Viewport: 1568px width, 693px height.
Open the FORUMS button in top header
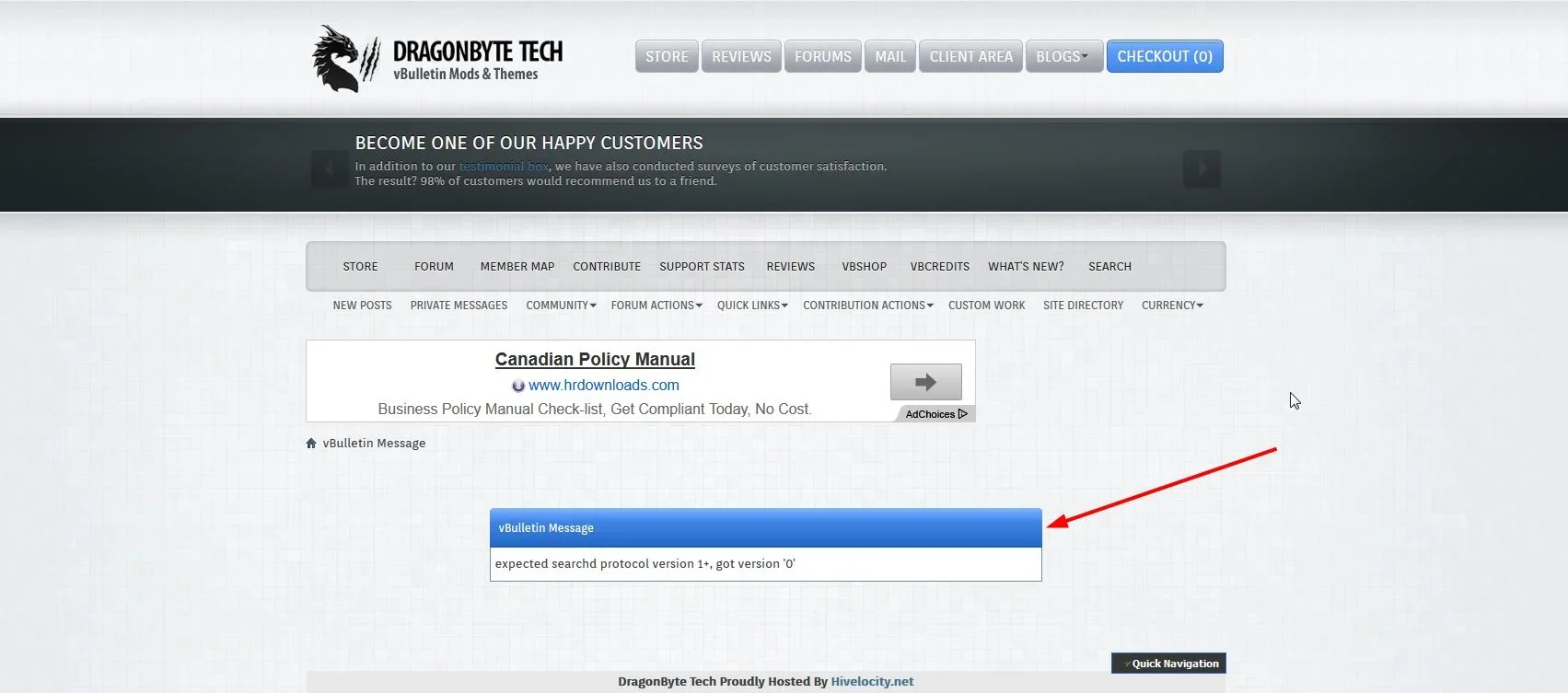click(x=823, y=56)
